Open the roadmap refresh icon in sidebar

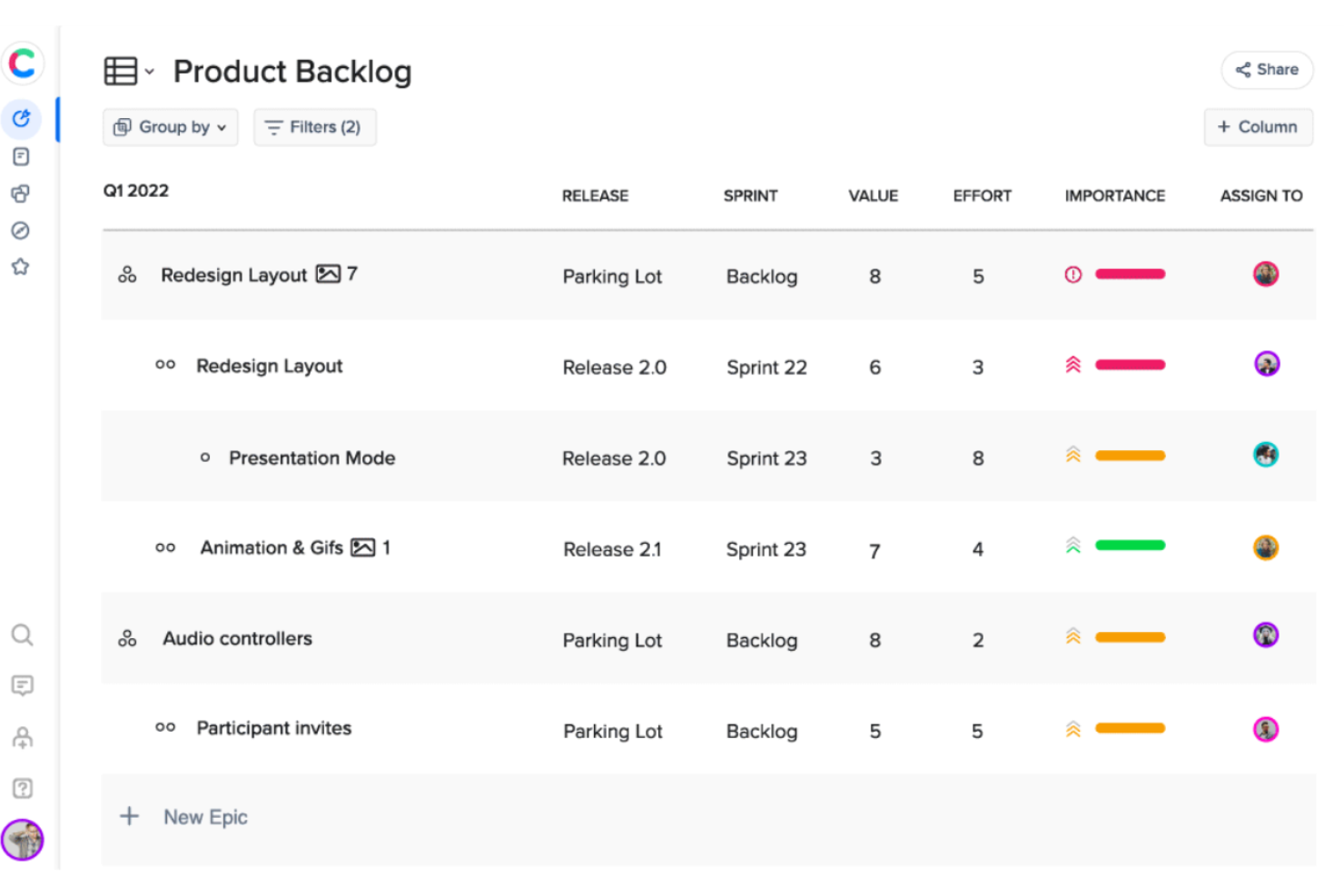click(21, 119)
